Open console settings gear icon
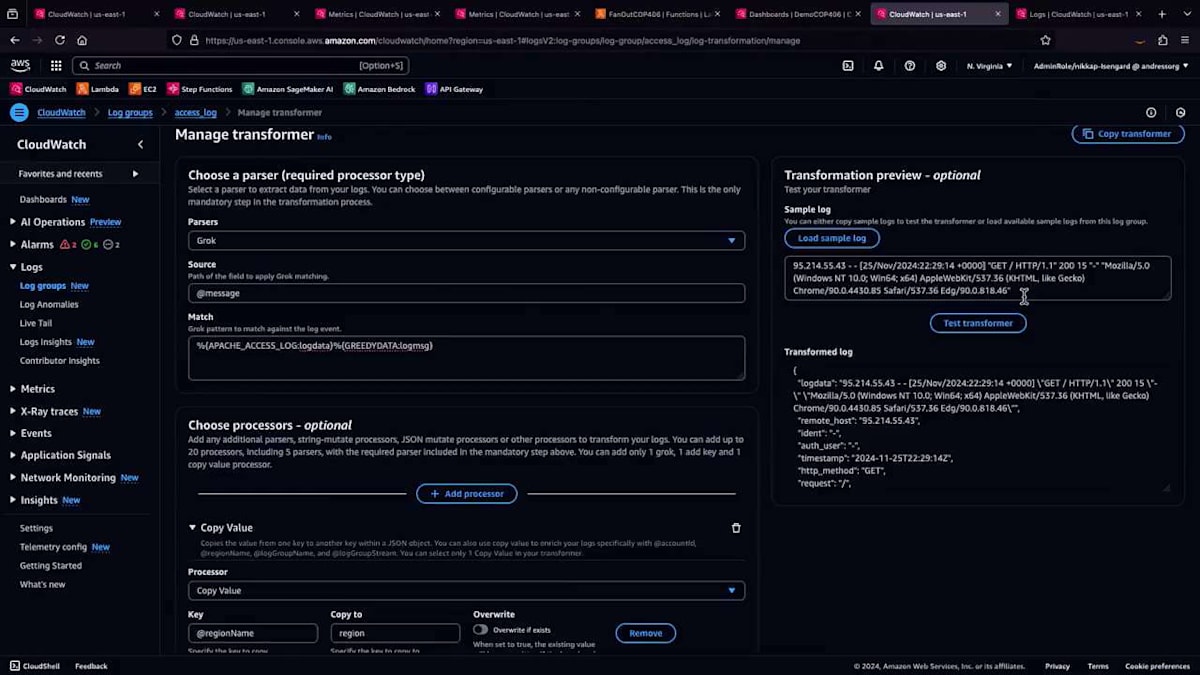Viewport: 1200px width, 675px height. (x=940, y=65)
